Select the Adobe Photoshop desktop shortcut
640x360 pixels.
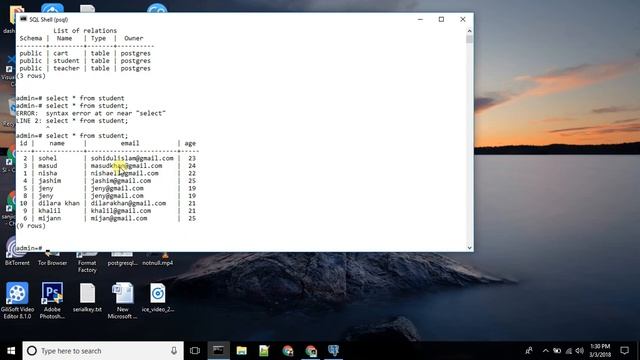pyautogui.click(x=52, y=300)
